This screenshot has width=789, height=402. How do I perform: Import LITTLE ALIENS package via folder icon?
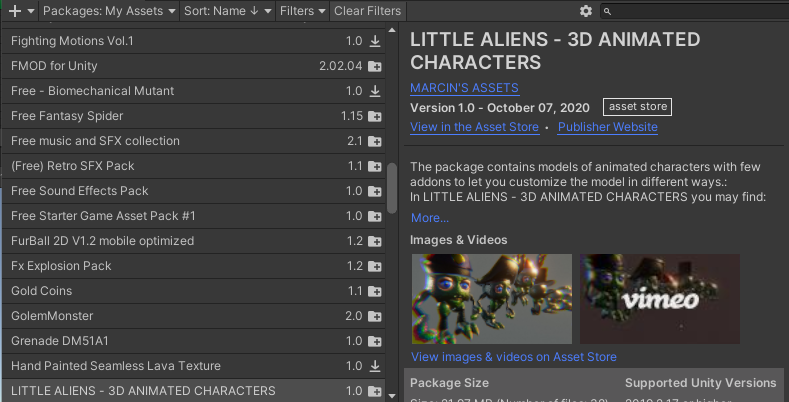tap(374, 391)
